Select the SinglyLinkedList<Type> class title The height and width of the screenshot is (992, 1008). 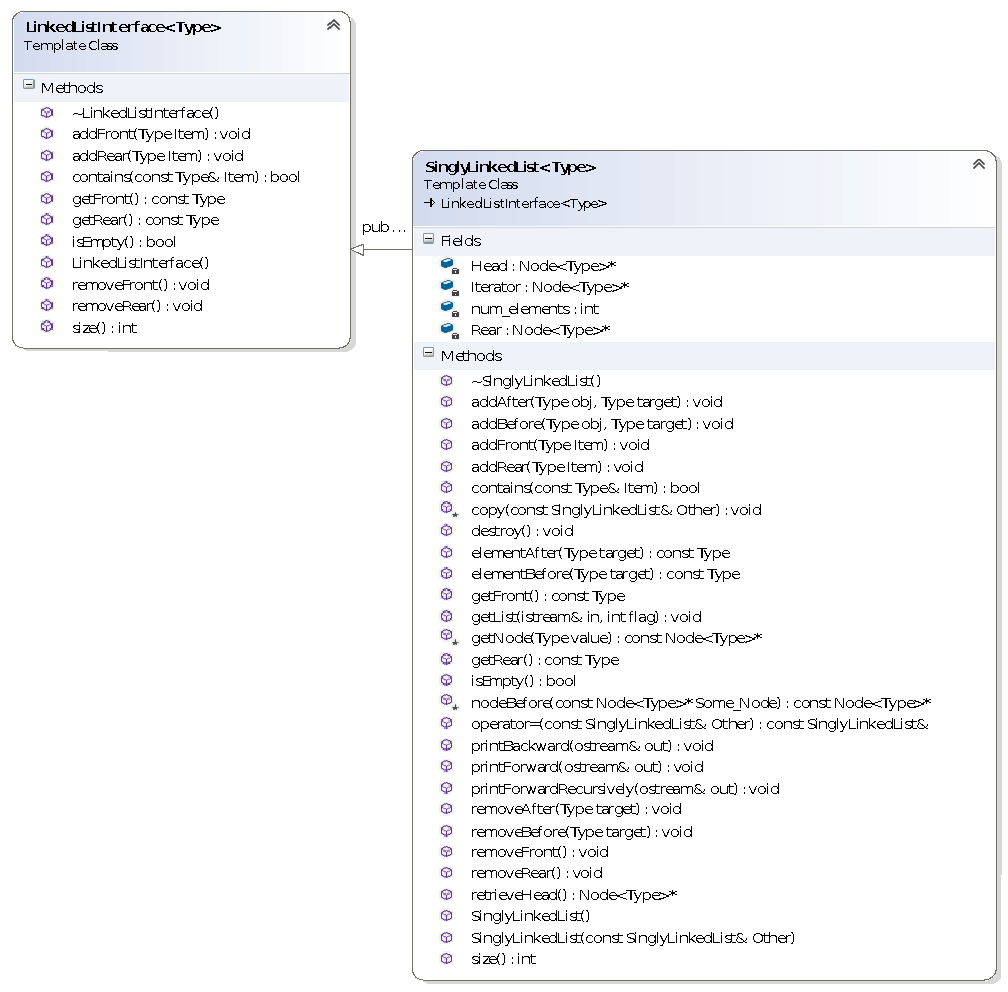pyautogui.click(x=510, y=167)
